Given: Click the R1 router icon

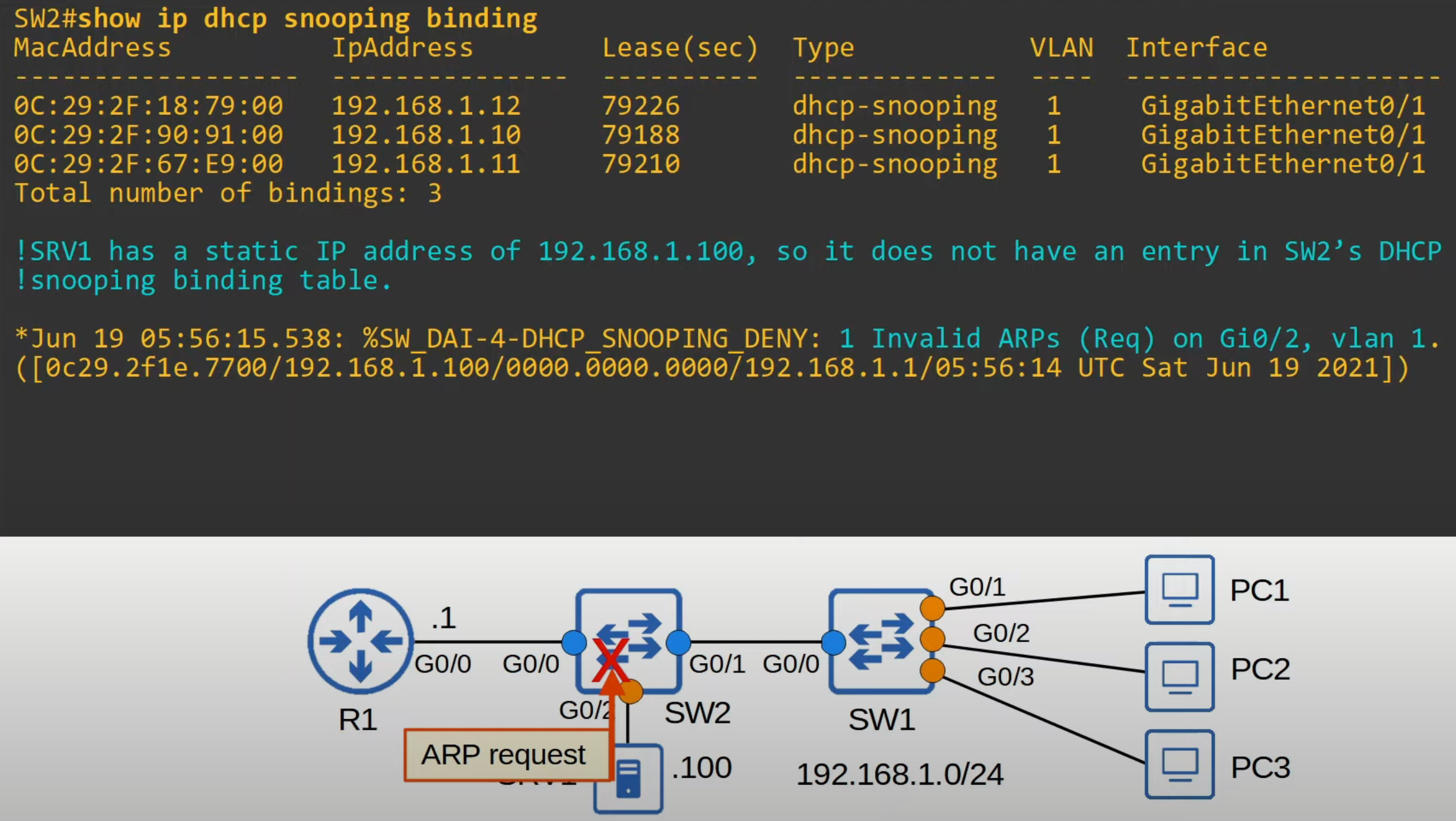Looking at the screenshot, I should pyautogui.click(x=361, y=641).
